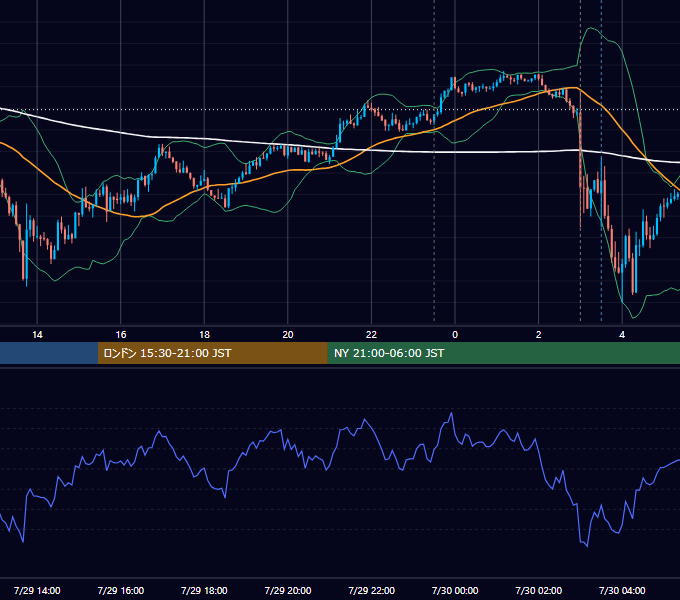Click the hour label 18 on price chart axis
The image size is (680, 600).
pyautogui.click(x=204, y=335)
